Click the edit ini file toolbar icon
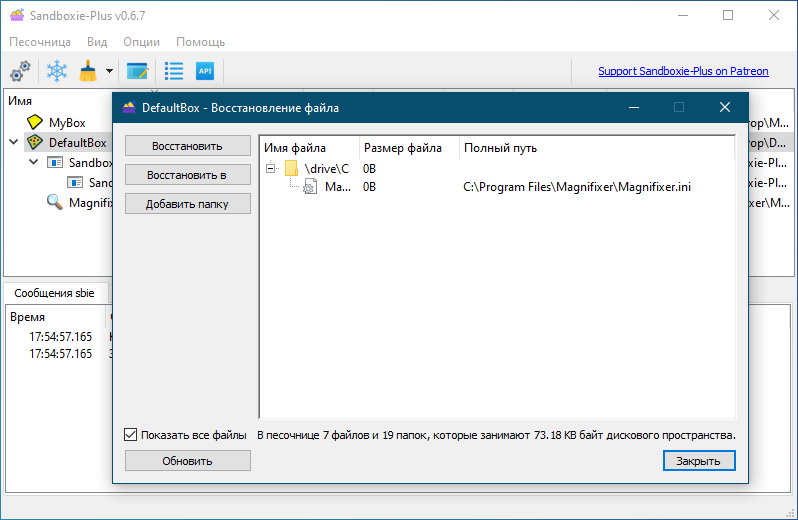The image size is (798, 520). coord(137,71)
